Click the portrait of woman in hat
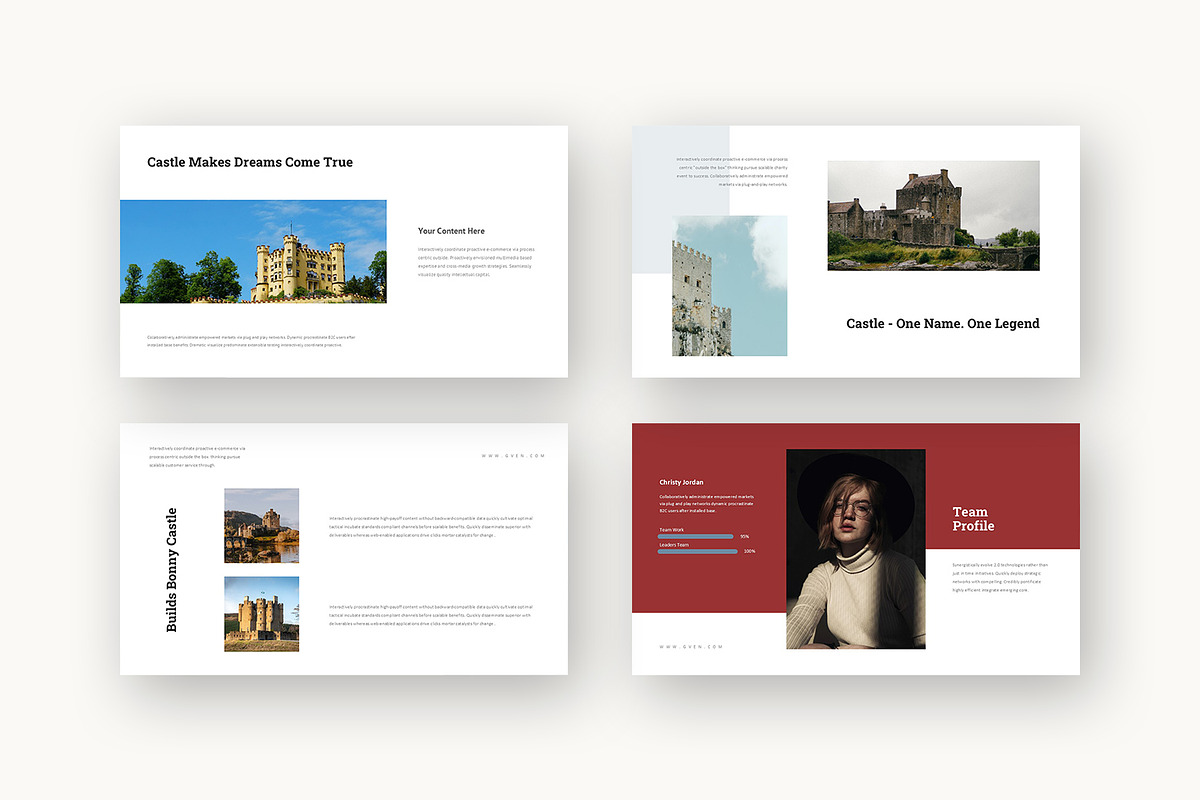Viewport: 1200px width, 800px height. 856,549
